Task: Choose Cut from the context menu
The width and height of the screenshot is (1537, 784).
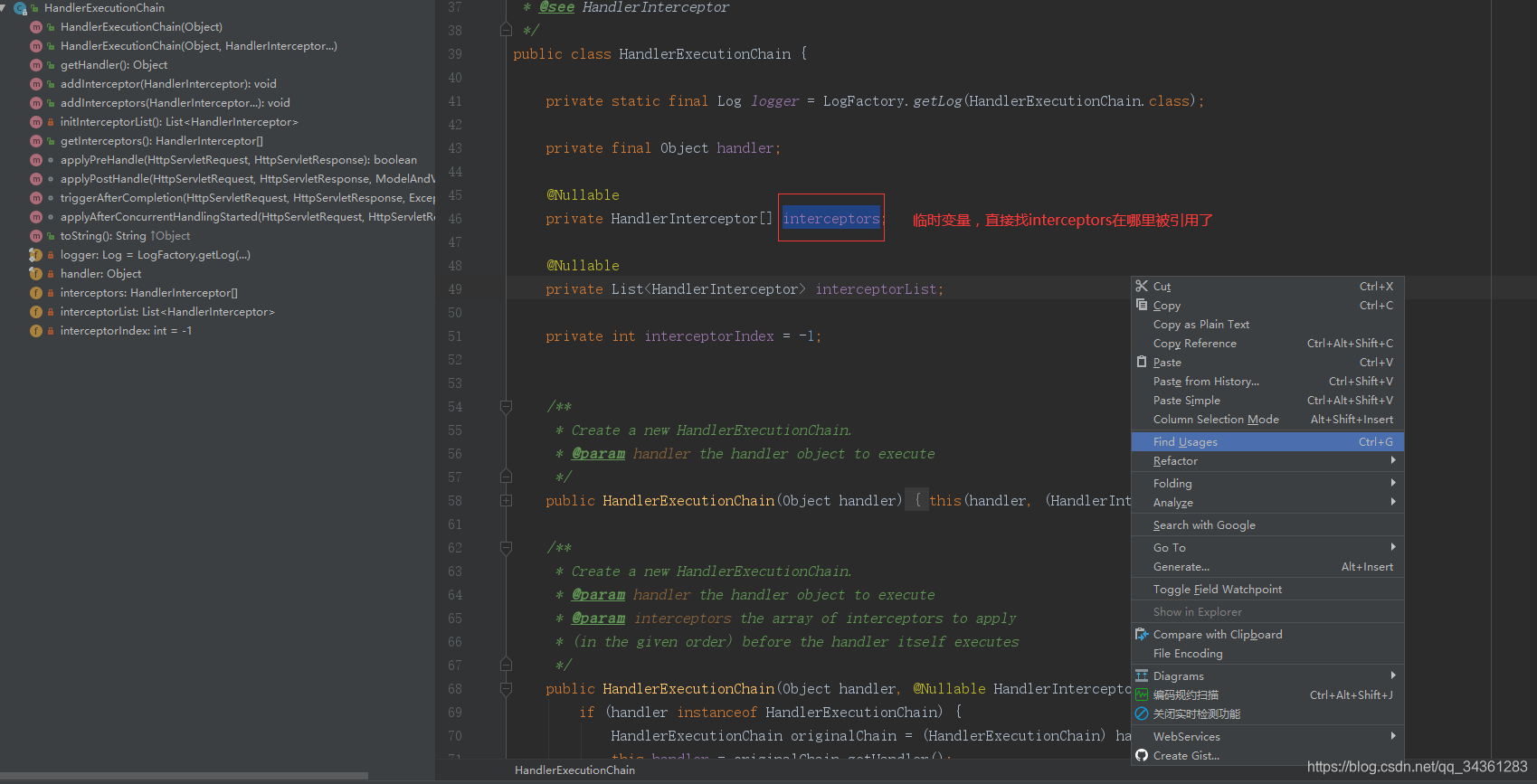Action: click(x=1267, y=287)
